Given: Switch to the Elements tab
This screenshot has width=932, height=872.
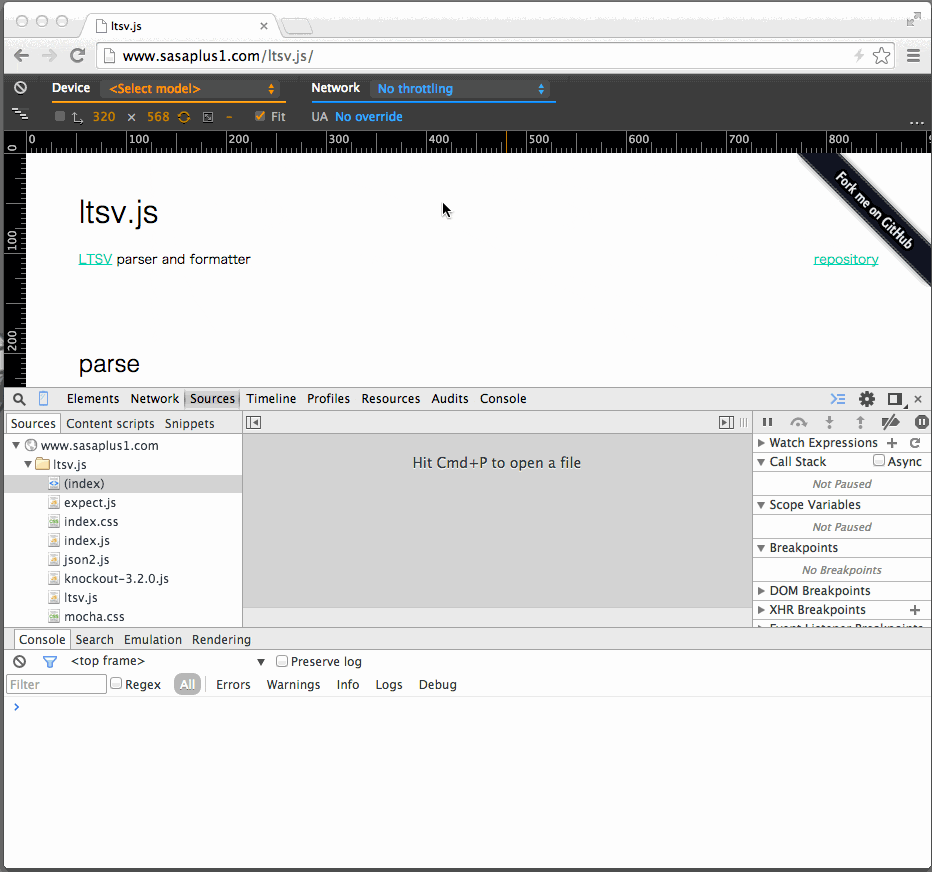Looking at the screenshot, I should point(93,398).
